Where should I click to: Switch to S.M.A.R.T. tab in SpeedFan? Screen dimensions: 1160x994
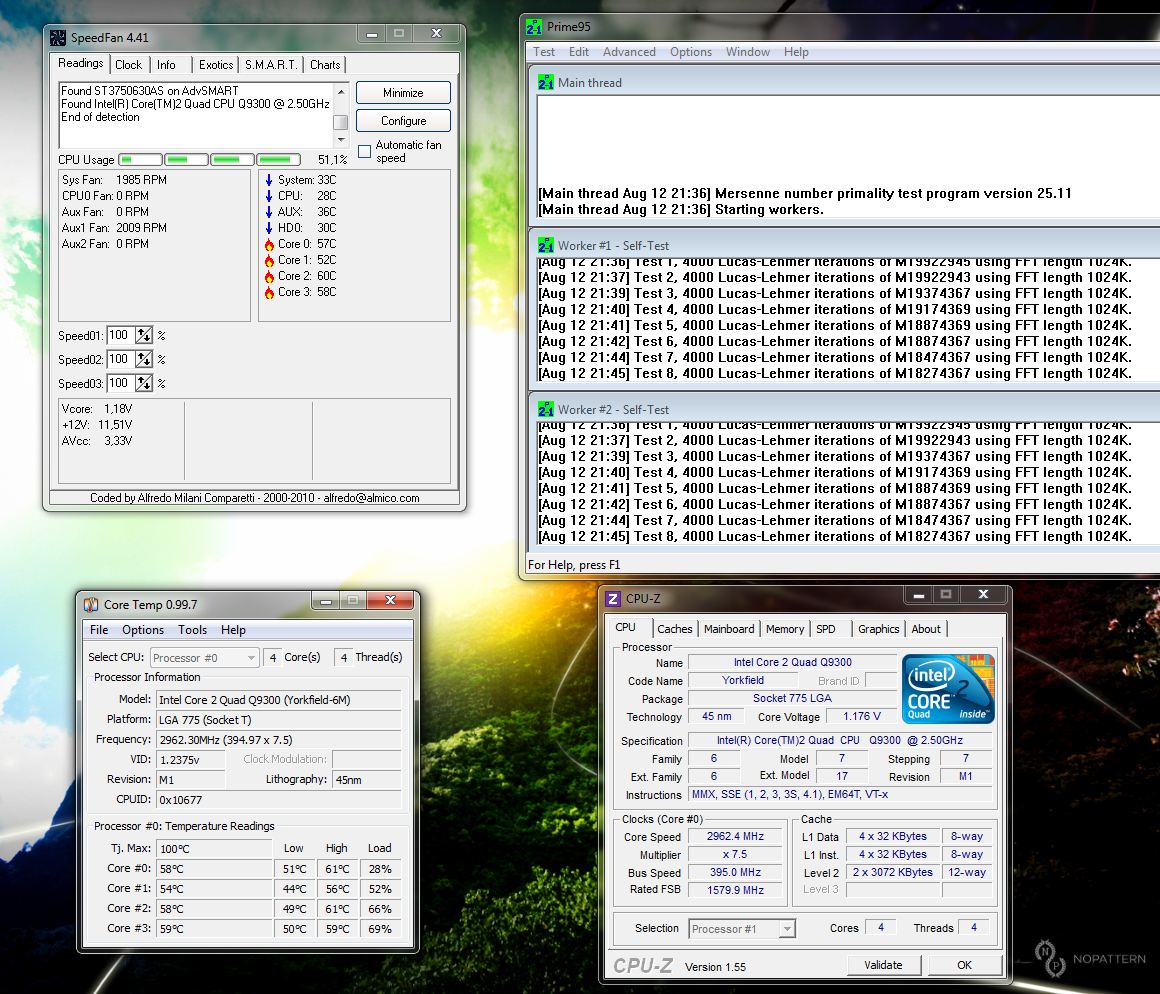[x=271, y=64]
